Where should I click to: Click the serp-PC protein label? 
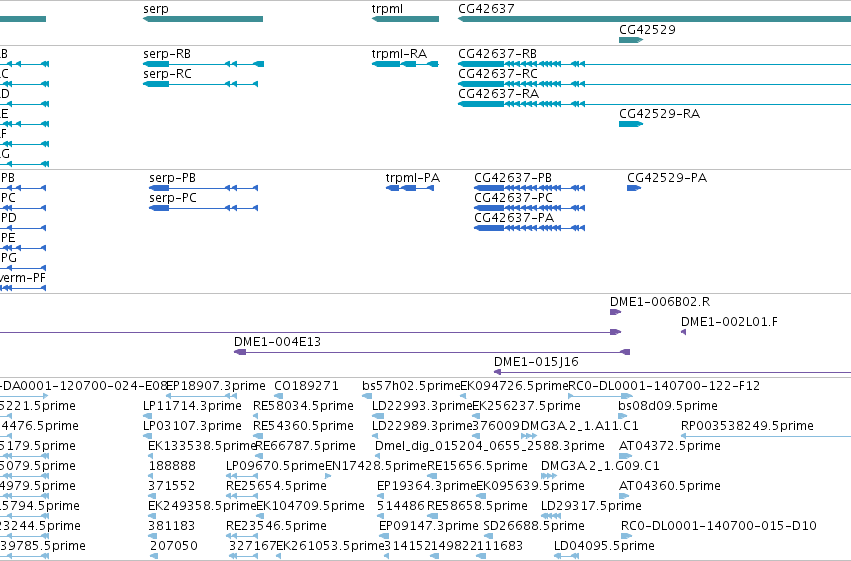tap(173, 198)
